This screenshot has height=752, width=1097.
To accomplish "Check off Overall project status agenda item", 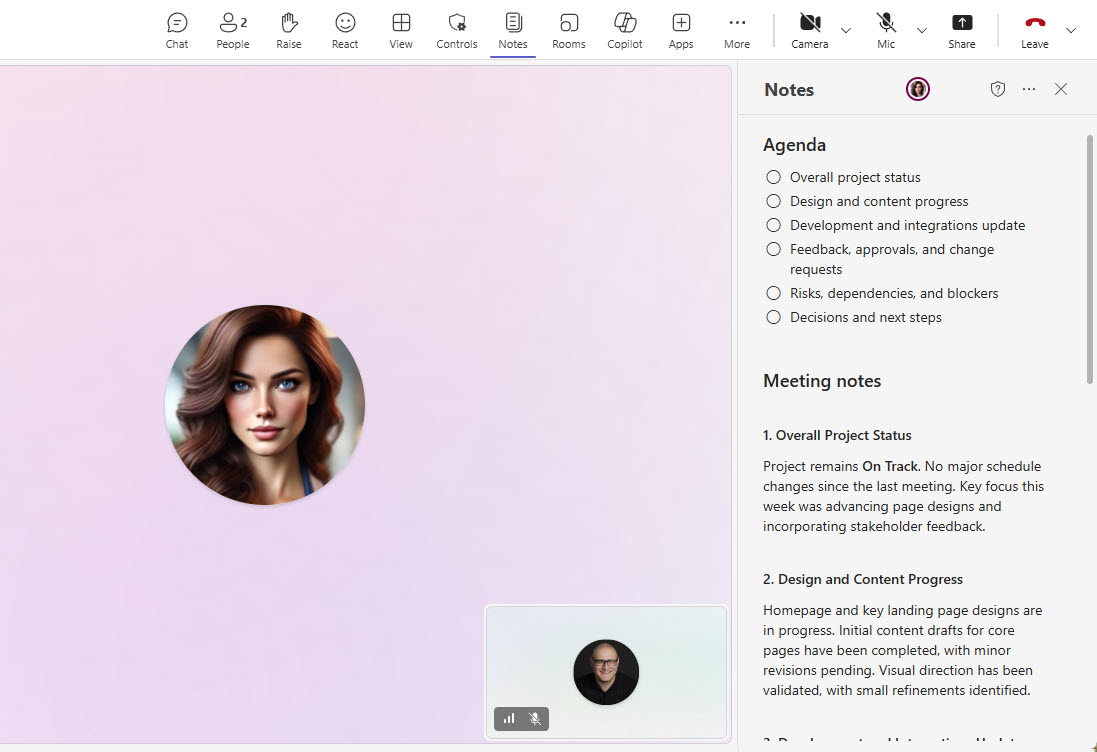I will coord(773,177).
